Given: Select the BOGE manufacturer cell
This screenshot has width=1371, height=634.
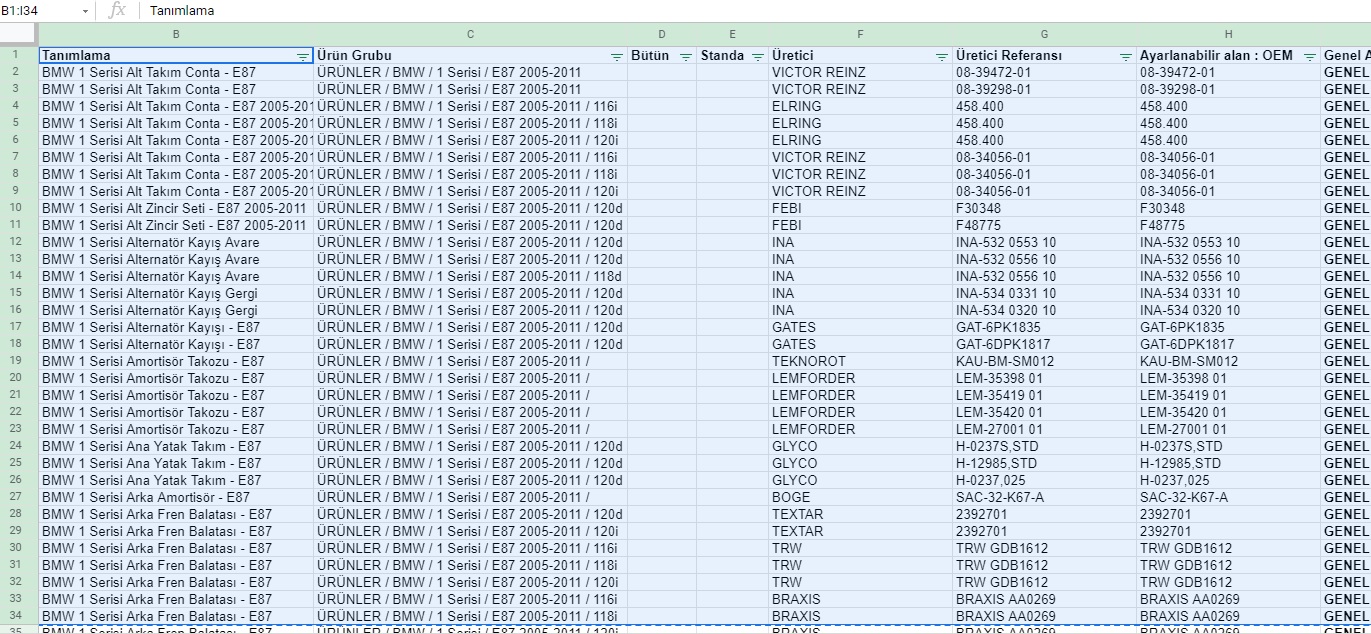Looking at the screenshot, I should [x=861, y=497].
